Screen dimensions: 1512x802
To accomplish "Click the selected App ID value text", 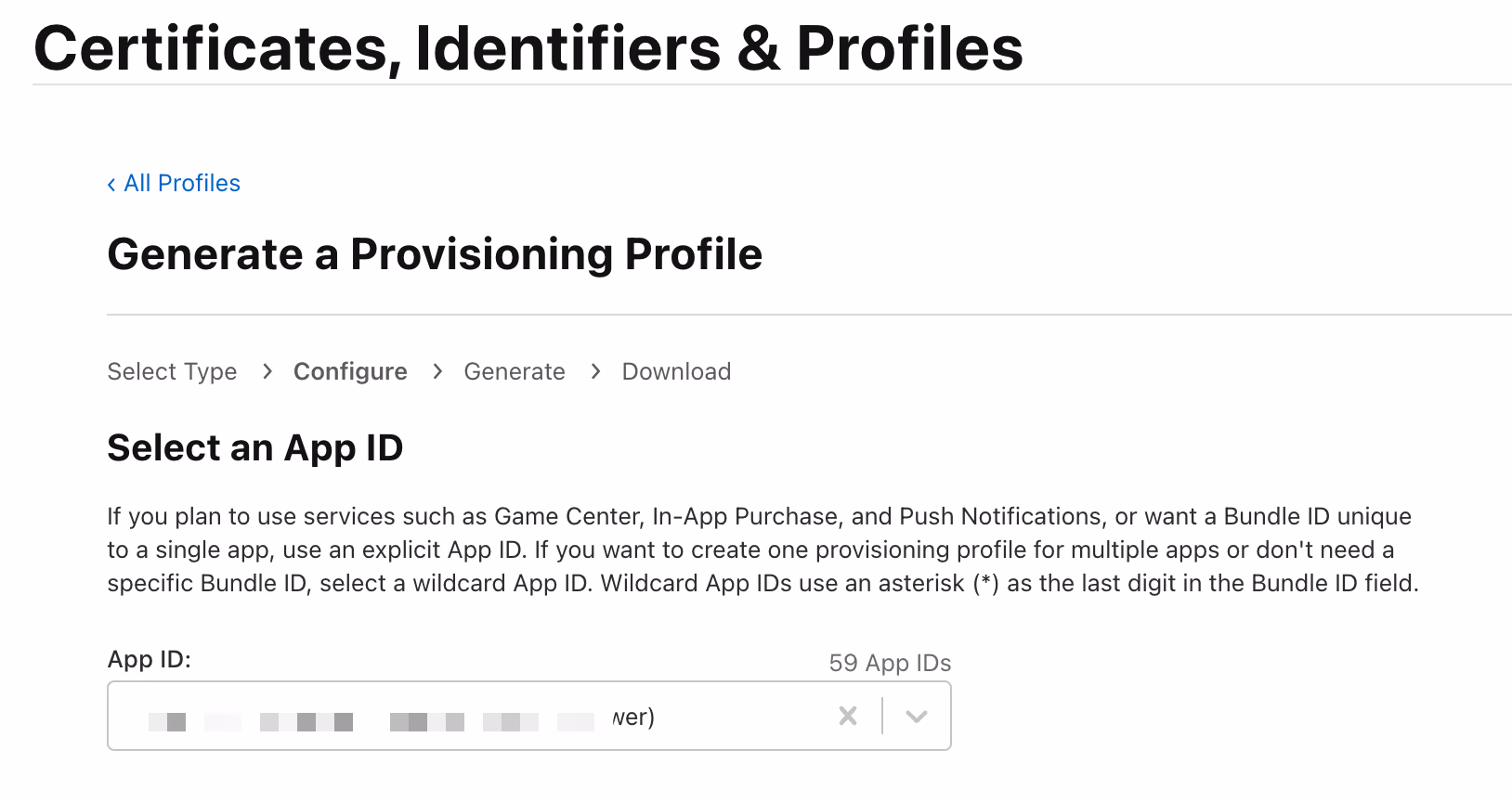I will coord(401,718).
